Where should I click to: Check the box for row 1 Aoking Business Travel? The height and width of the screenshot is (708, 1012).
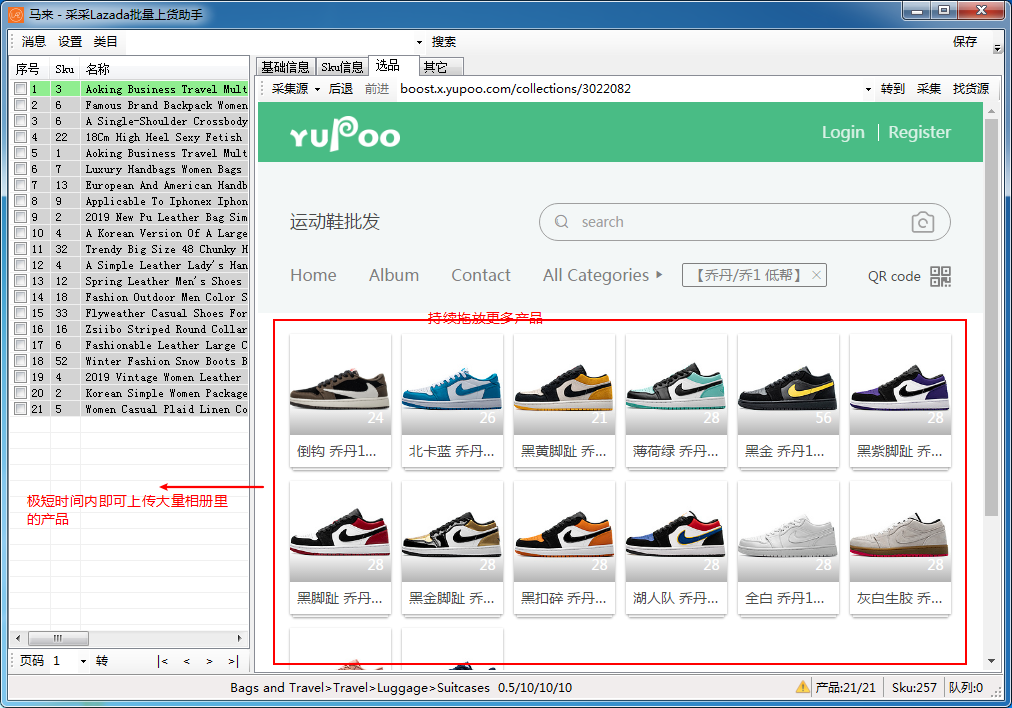point(21,89)
